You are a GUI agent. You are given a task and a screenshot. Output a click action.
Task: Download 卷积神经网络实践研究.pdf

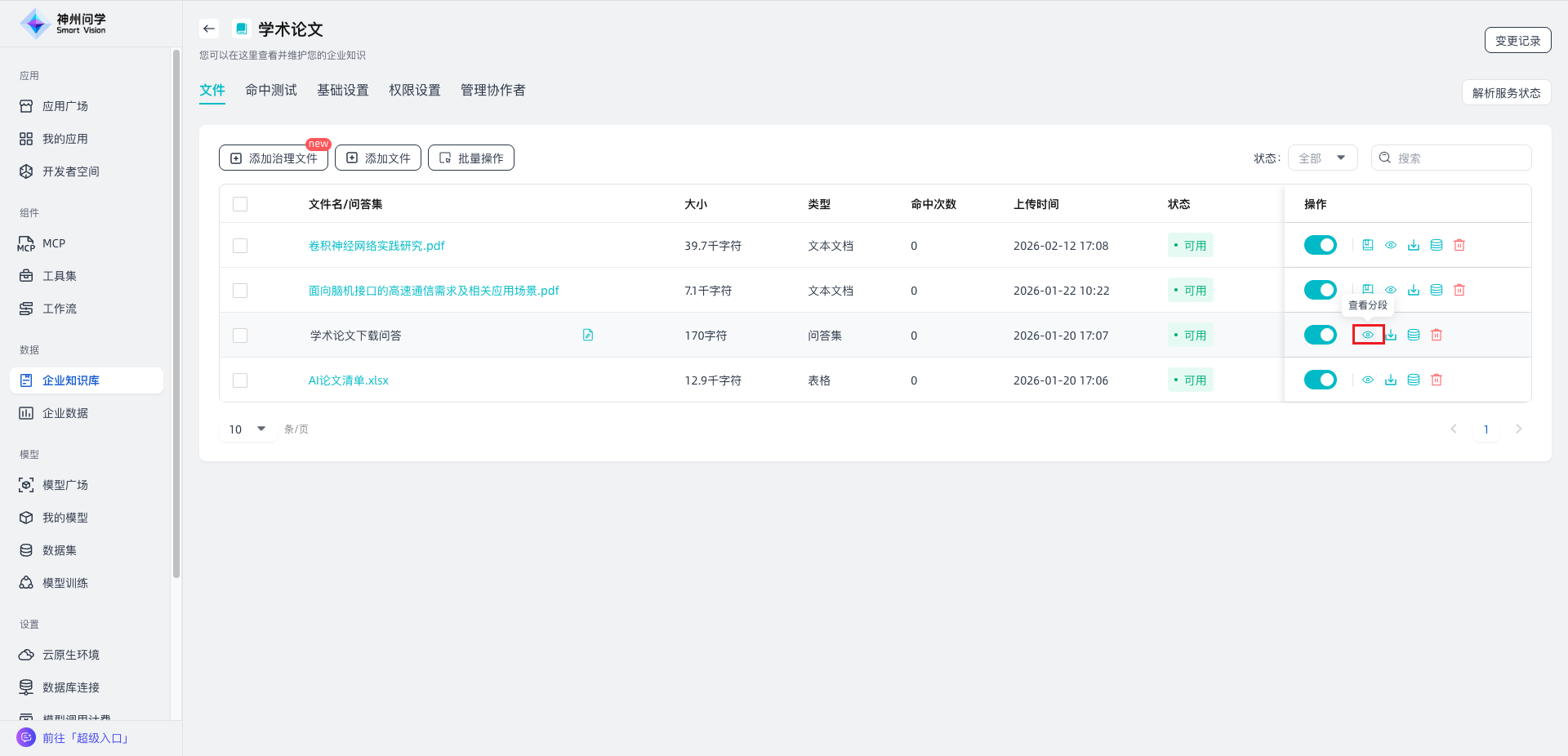(1414, 245)
